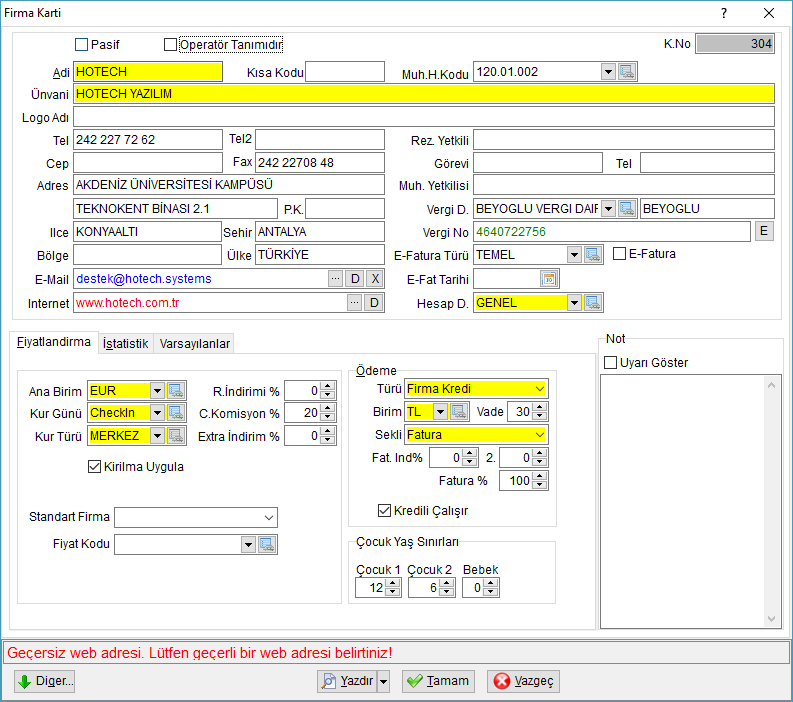Click the Vade spinner arrows
Image resolution: width=793 pixels, height=702 pixels.
click(x=540, y=412)
